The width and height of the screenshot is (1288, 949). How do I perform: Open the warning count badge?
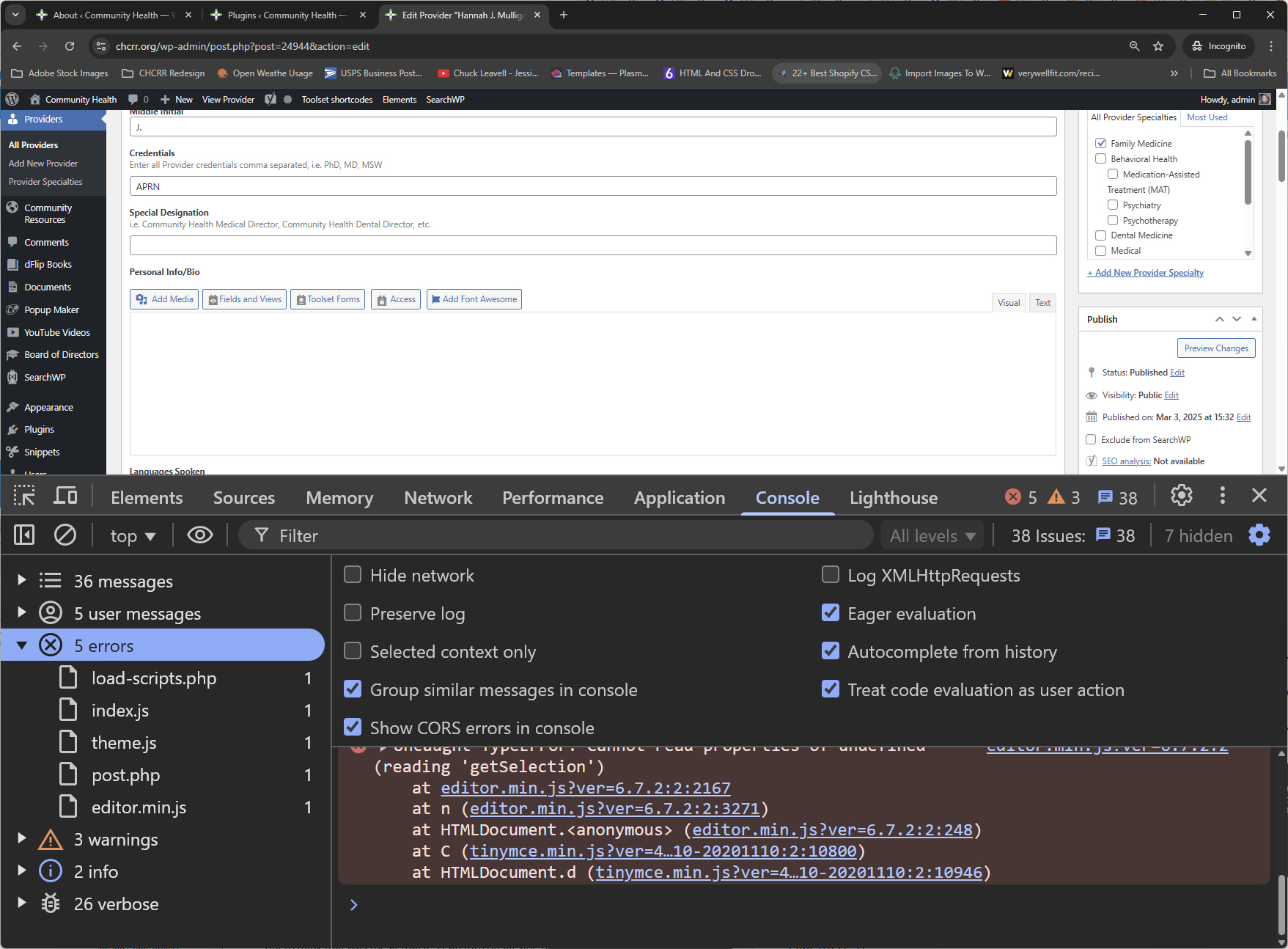coord(1064,497)
